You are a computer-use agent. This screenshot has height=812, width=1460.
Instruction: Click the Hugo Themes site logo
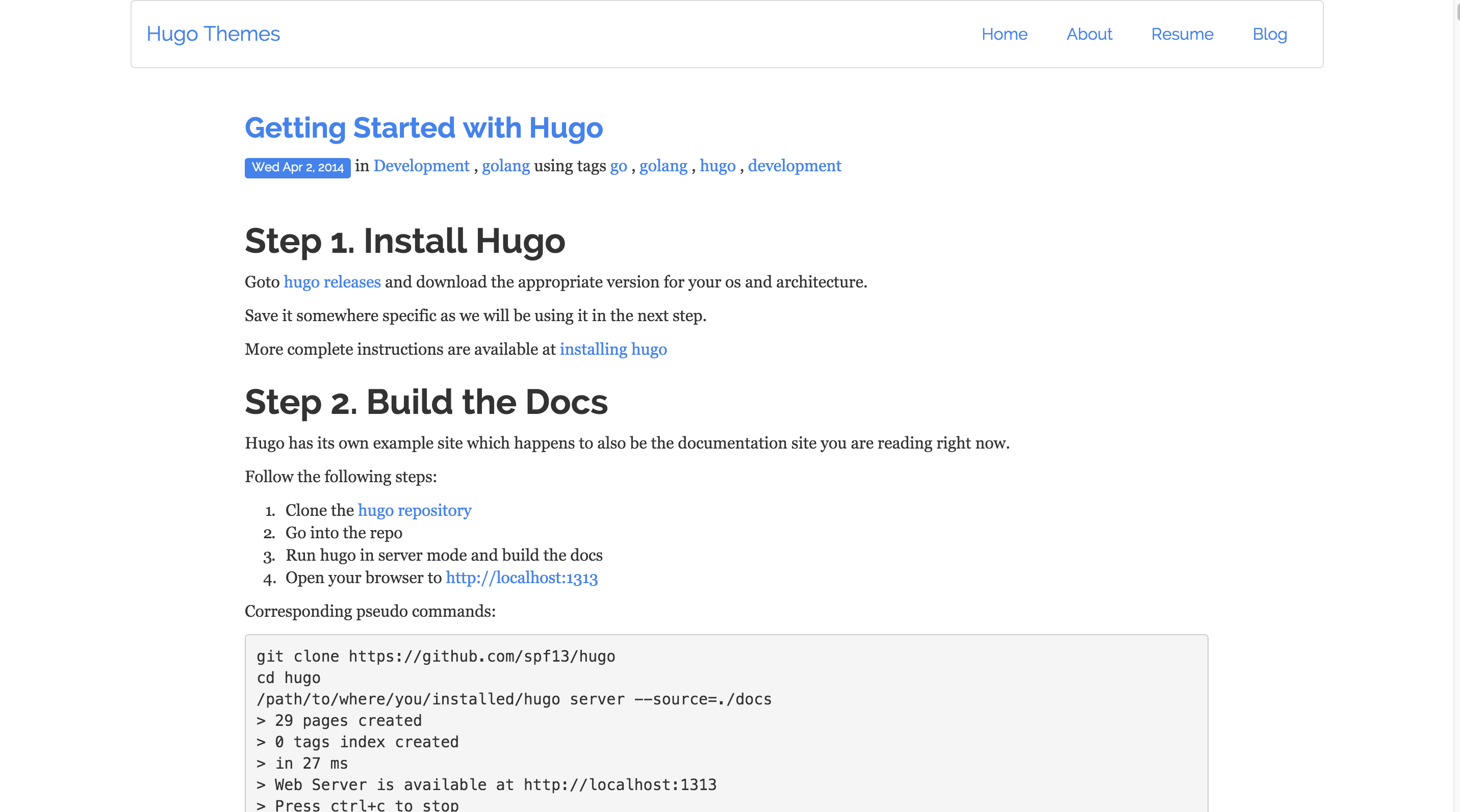pyautogui.click(x=213, y=33)
